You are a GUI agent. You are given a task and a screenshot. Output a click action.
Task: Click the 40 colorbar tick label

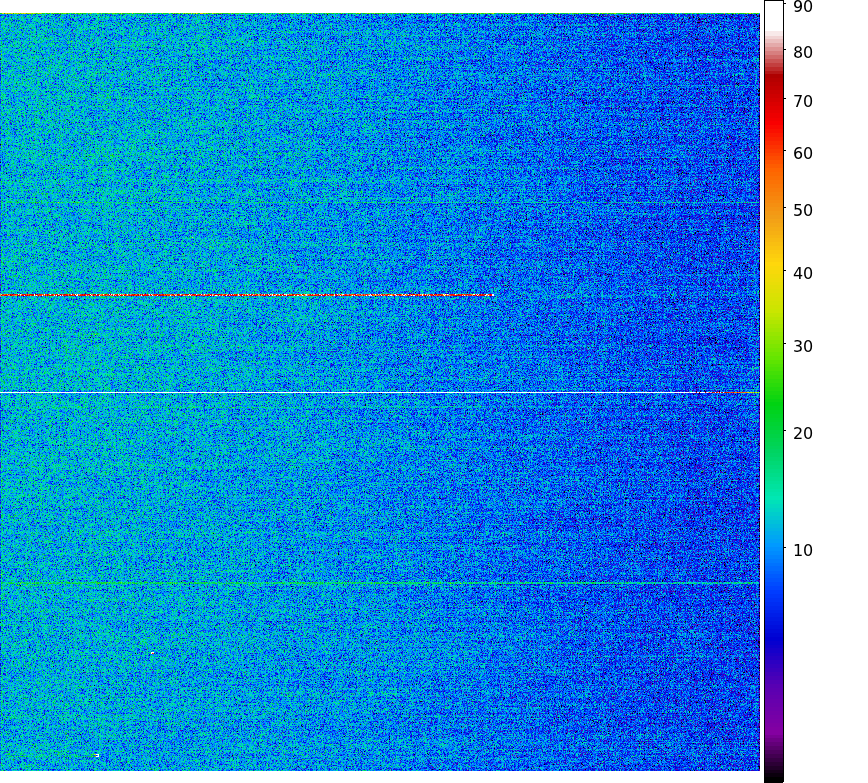802,274
